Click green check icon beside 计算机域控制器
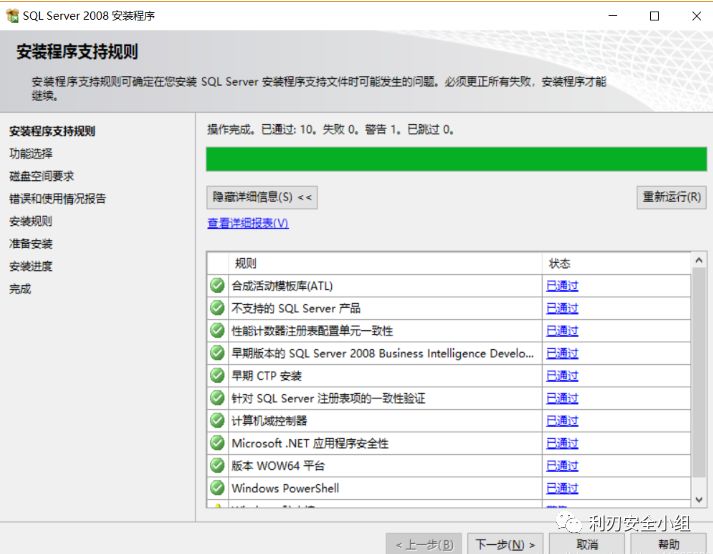This screenshot has width=713, height=554. tap(217, 421)
